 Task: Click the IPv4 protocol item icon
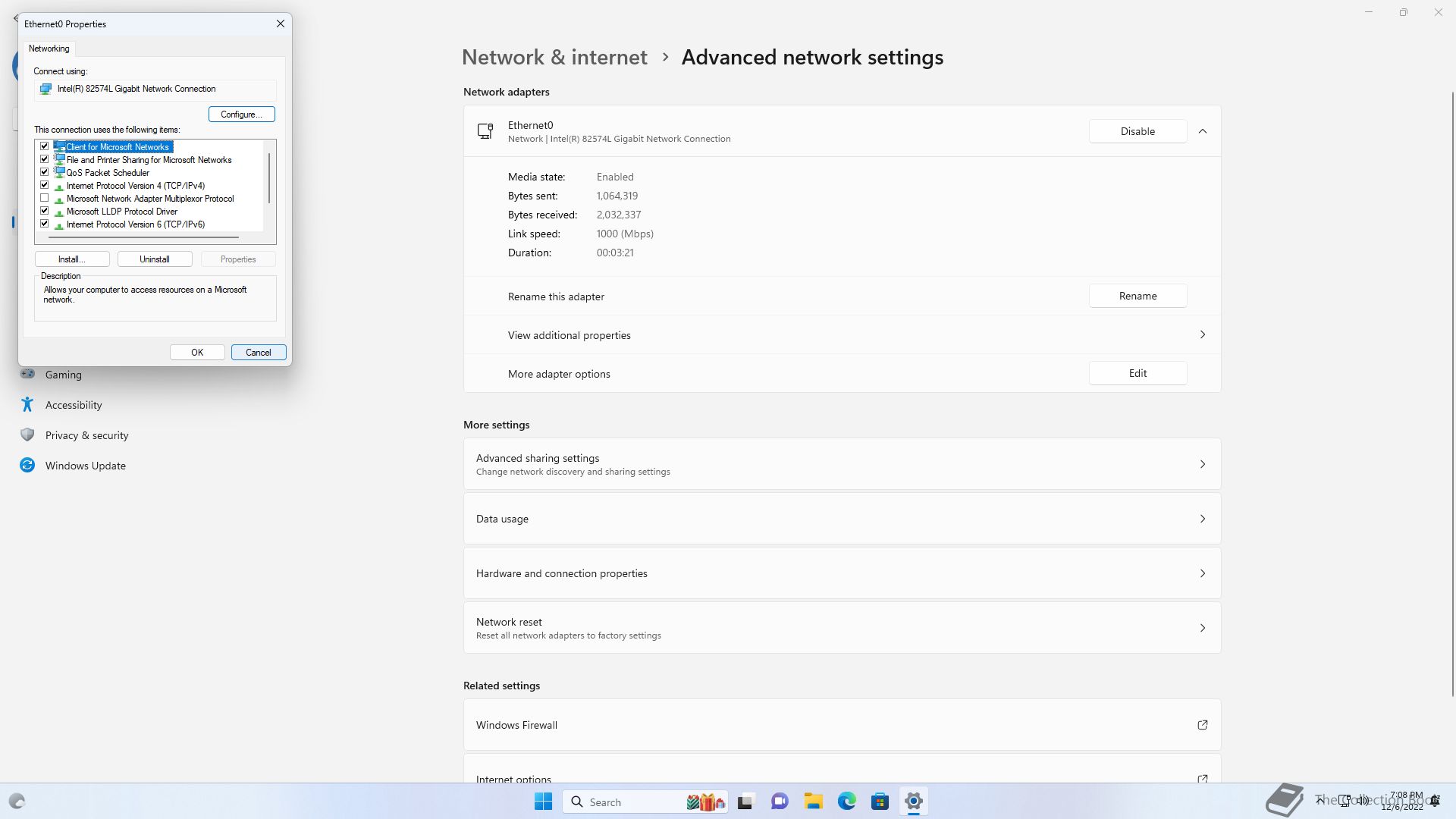pos(59,186)
